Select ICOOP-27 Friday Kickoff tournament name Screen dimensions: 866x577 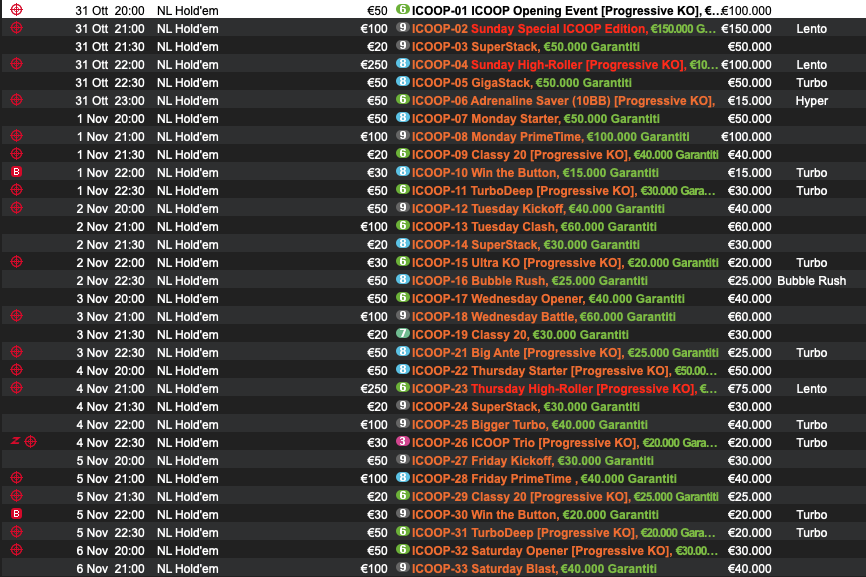coord(533,460)
